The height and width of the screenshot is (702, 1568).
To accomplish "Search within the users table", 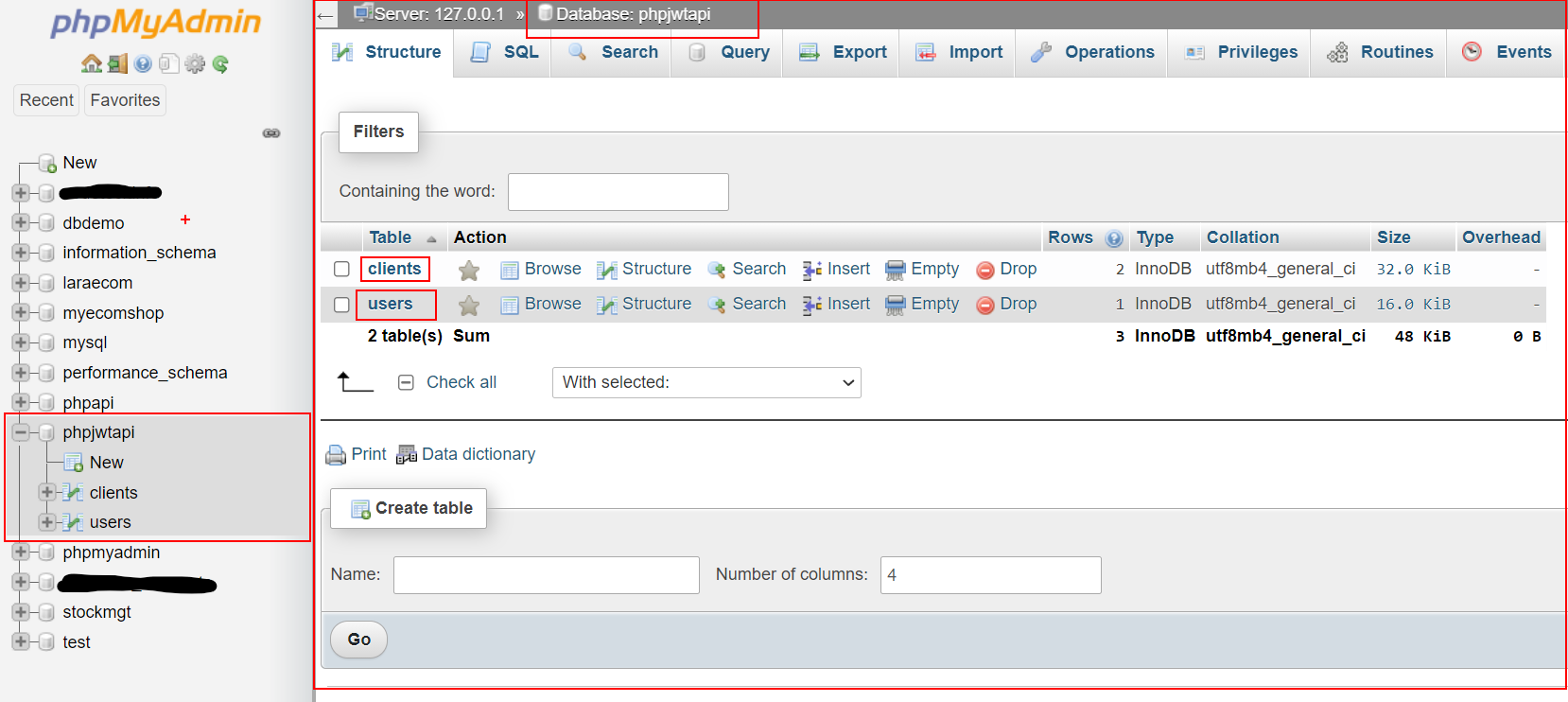I will pos(747,304).
